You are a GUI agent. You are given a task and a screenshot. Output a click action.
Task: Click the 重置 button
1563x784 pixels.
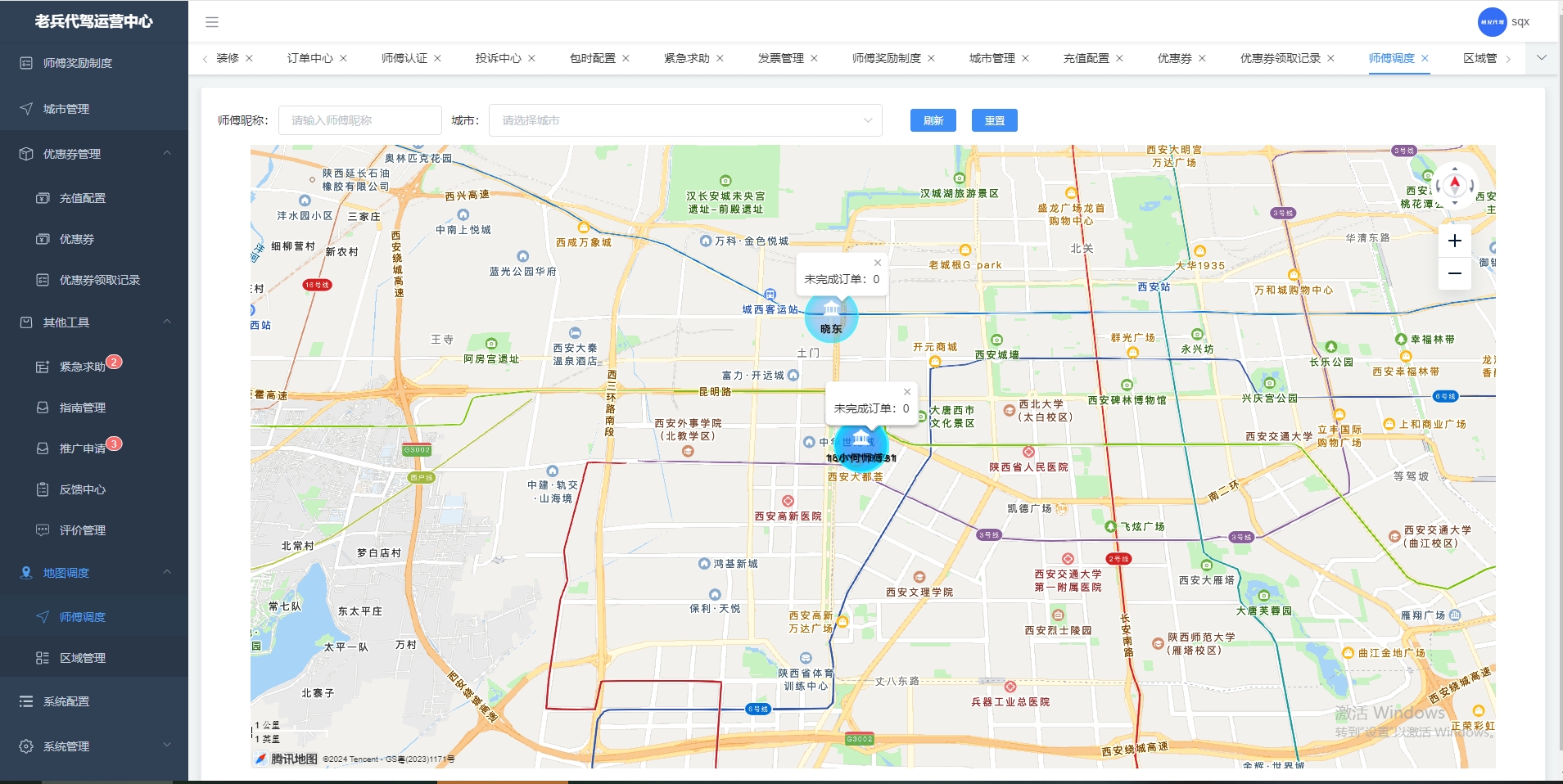pyautogui.click(x=995, y=120)
